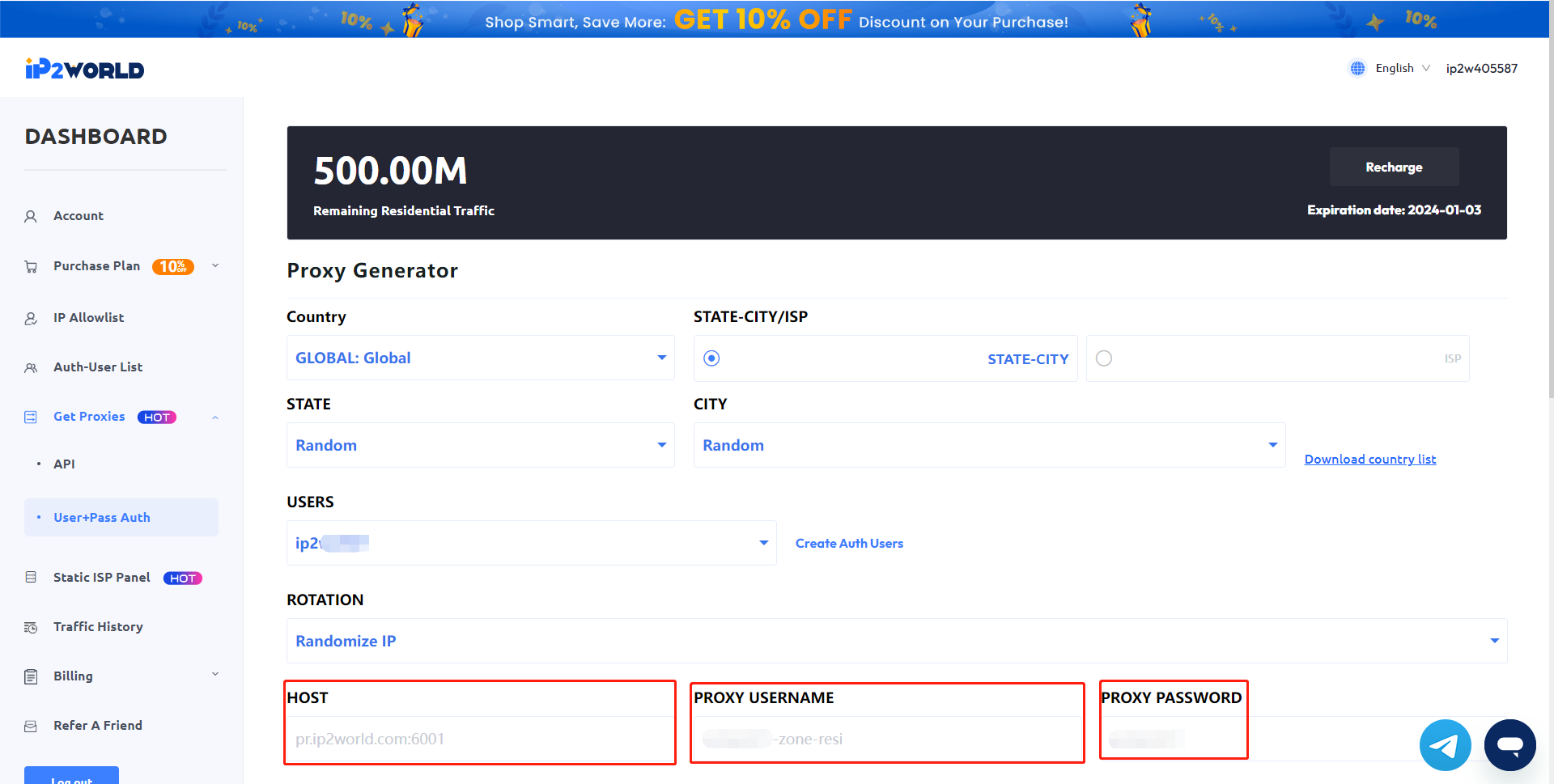Click the Get Proxies list icon
Screen dimensions: 1554x784
[31, 417]
